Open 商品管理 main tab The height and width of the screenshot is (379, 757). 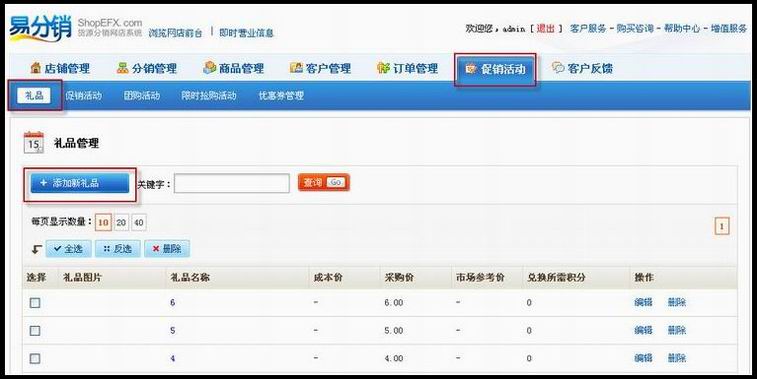click(x=234, y=68)
